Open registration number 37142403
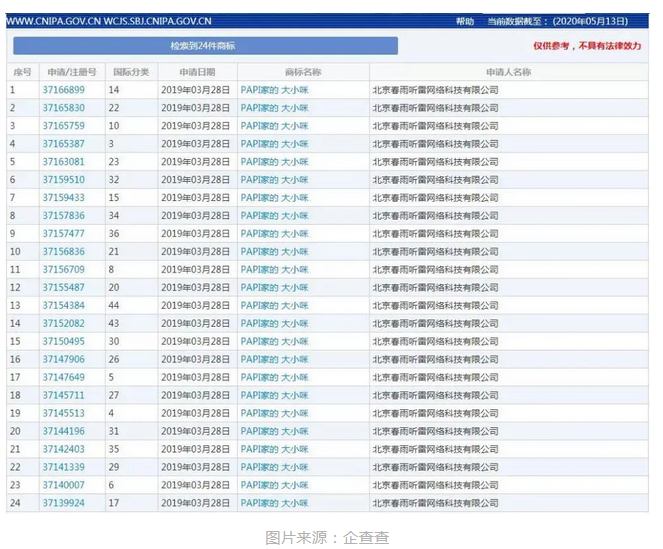663x549 pixels. click(63, 449)
